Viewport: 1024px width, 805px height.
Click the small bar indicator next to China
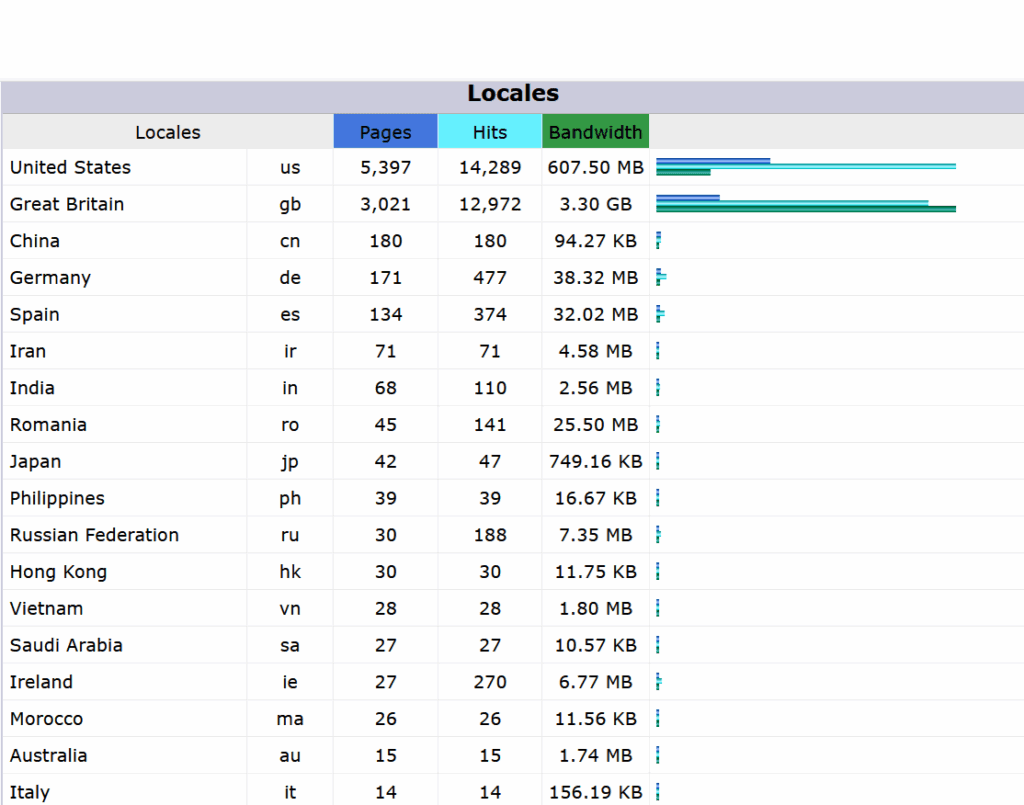pyautogui.click(x=658, y=240)
